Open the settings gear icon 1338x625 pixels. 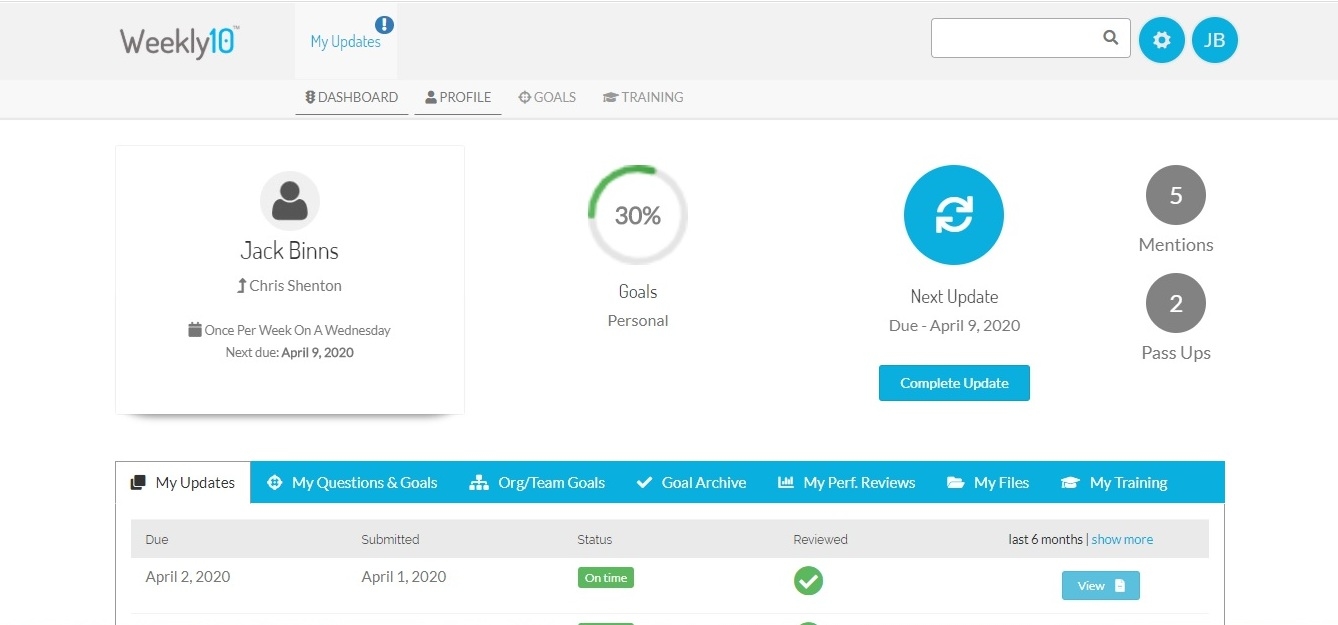click(1161, 40)
